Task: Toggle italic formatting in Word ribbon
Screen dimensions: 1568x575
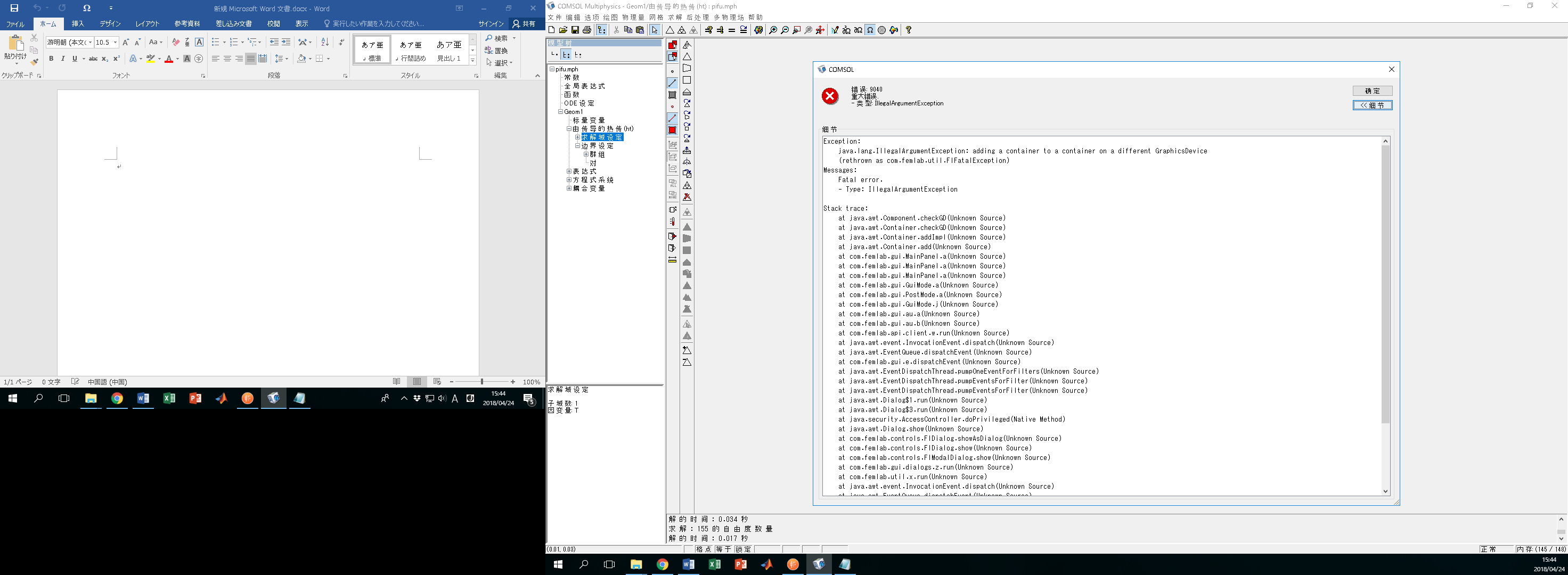Action: (x=63, y=59)
